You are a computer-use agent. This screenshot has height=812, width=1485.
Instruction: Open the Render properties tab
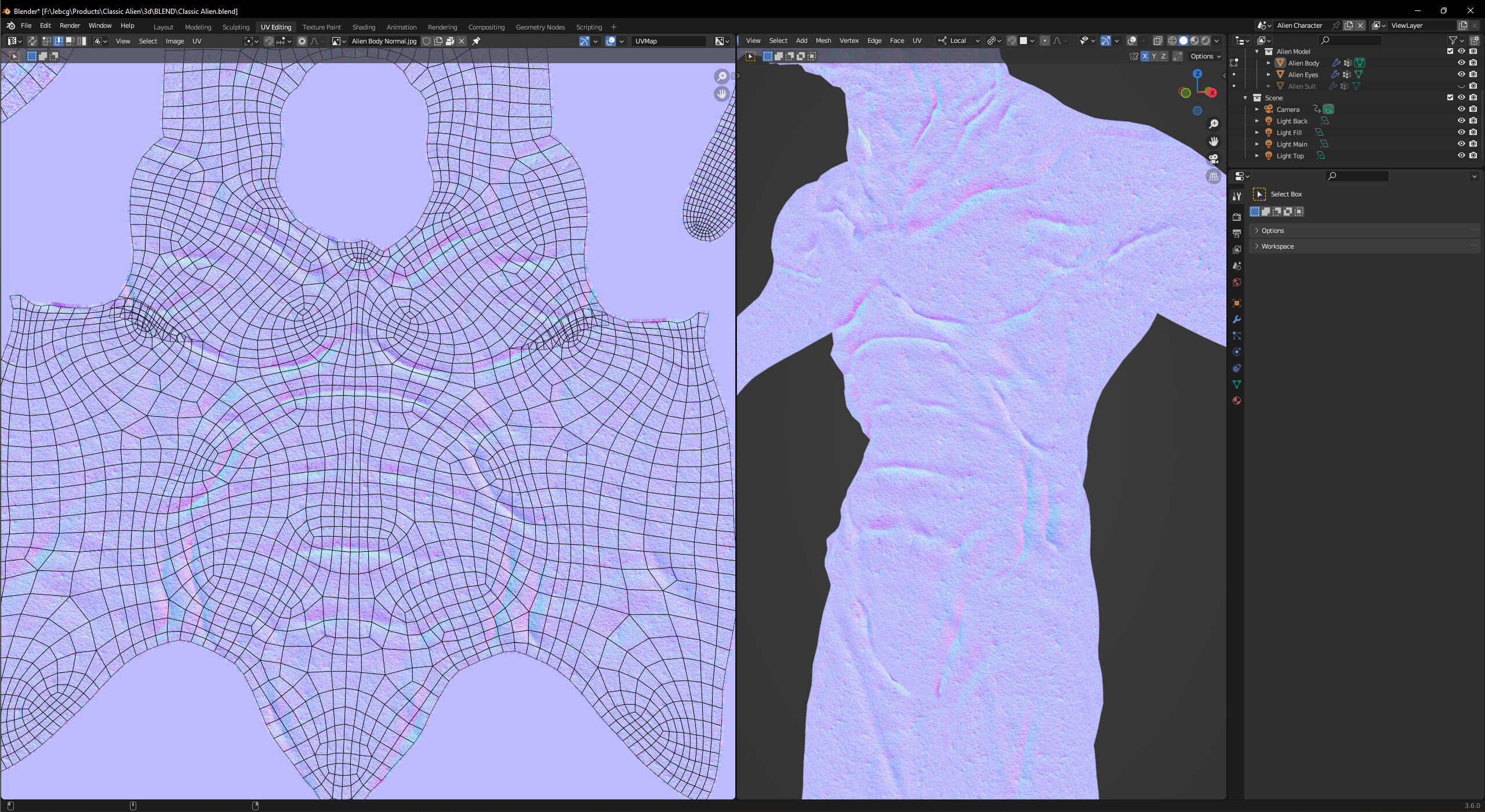coord(1236,217)
